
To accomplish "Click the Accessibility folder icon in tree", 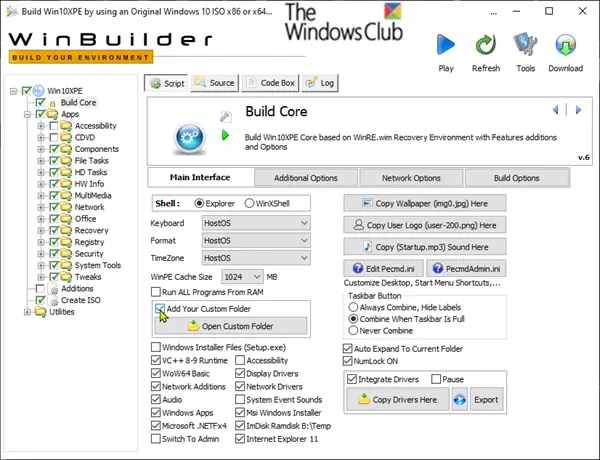I will [66, 126].
